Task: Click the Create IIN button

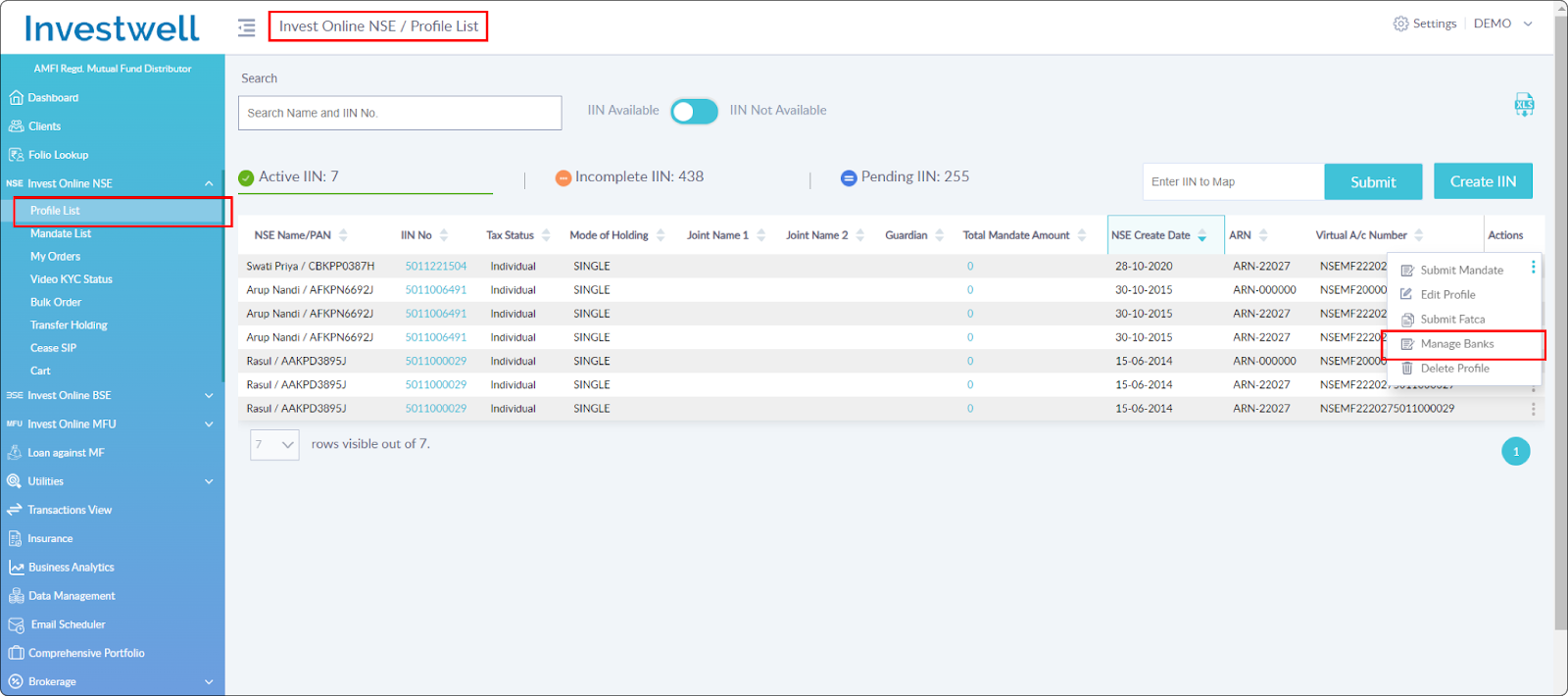Action: click(x=1483, y=181)
